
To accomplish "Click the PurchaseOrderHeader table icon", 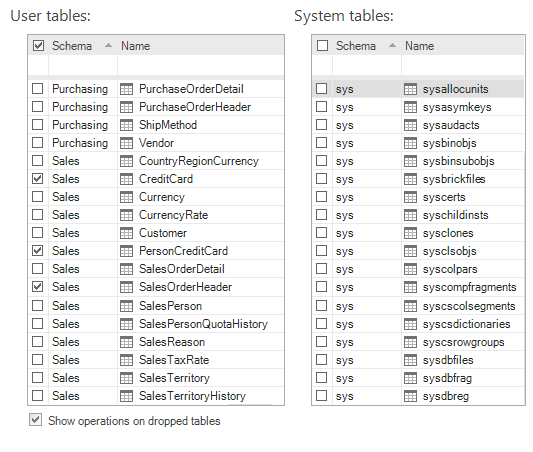I will (126, 107).
